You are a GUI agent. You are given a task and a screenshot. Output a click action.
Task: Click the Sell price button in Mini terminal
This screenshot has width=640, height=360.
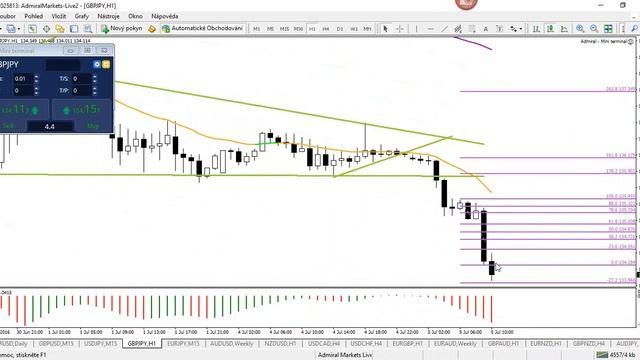pos(24,110)
